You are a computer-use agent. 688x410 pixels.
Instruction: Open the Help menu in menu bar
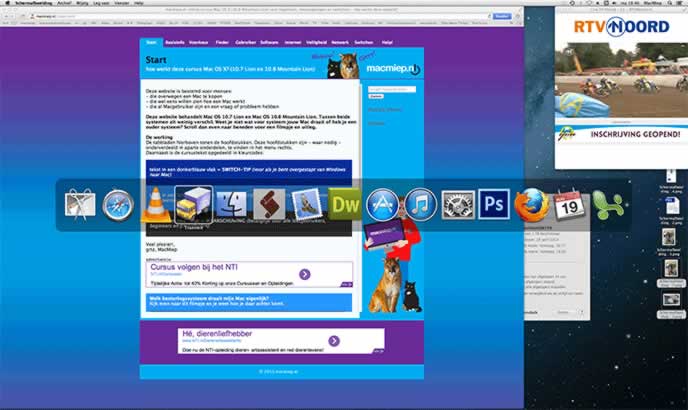click(x=139, y=3)
